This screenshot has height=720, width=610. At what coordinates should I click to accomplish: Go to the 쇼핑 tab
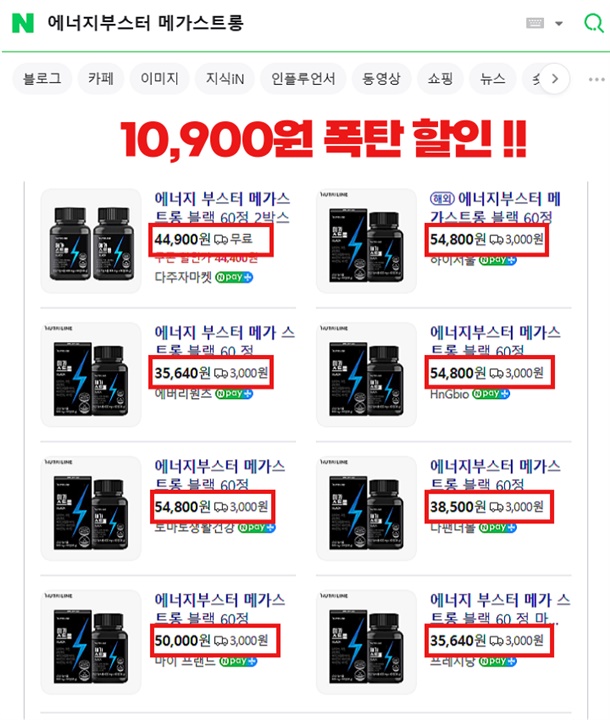point(440,79)
